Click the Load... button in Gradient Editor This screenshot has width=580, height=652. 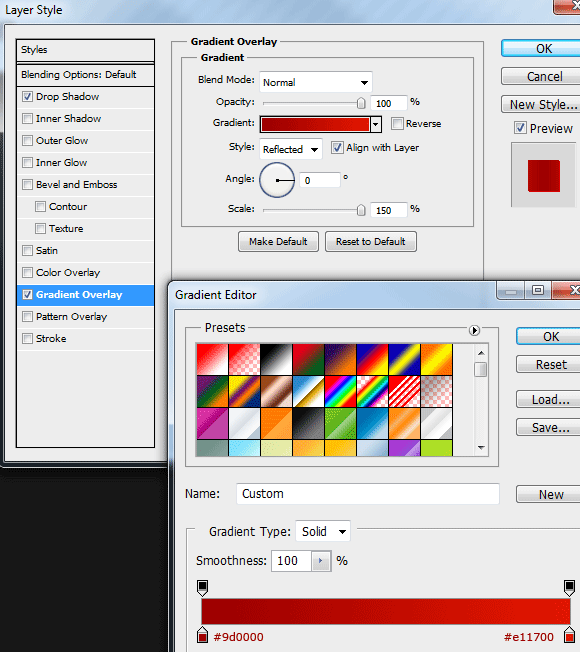tap(550, 400)
